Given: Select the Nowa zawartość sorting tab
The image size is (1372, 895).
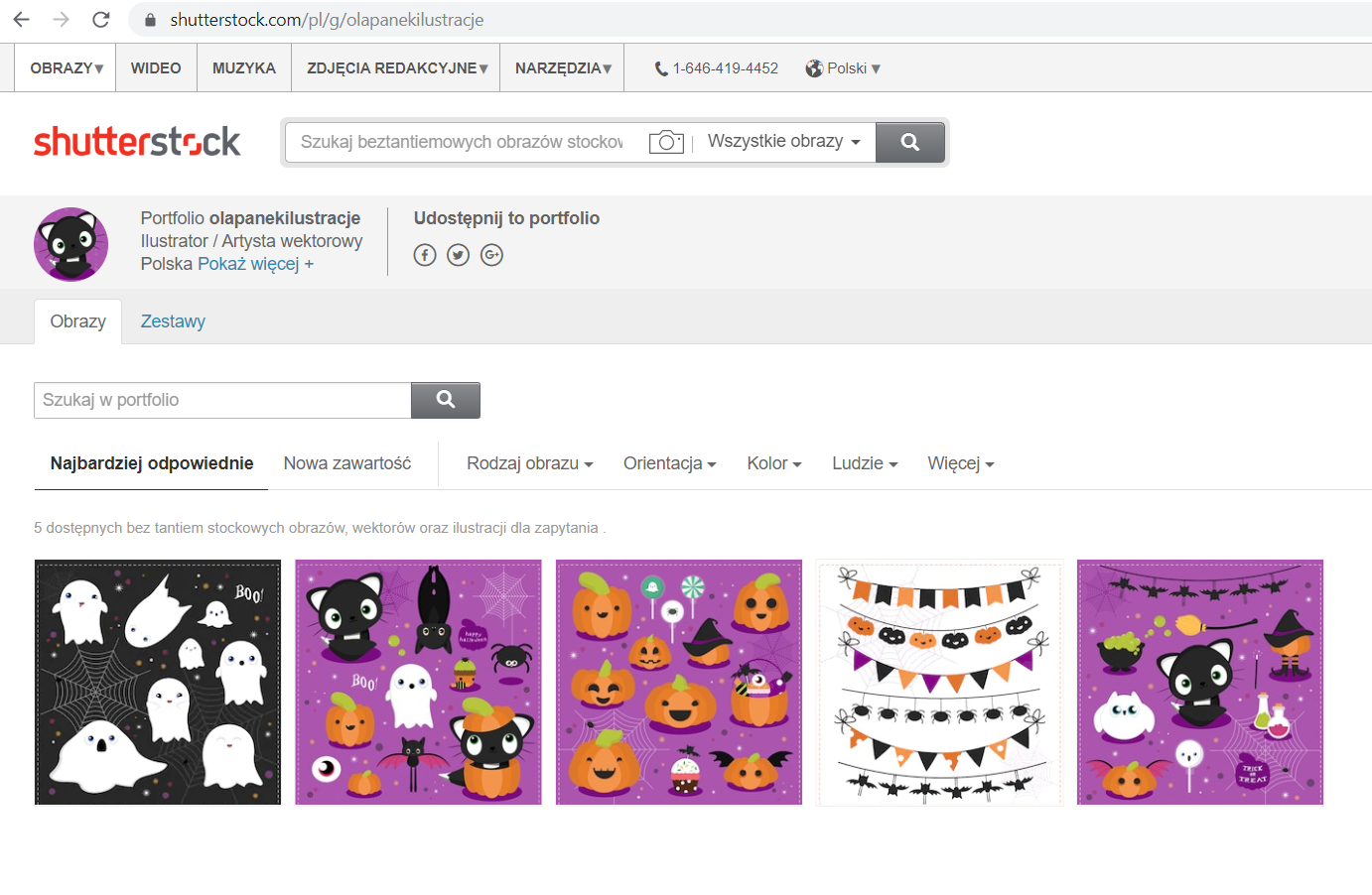Looking at the screenshot, I should click(x=346, y=463).
